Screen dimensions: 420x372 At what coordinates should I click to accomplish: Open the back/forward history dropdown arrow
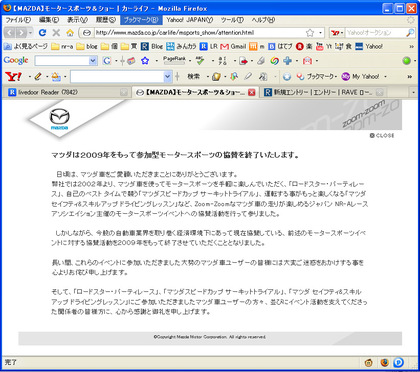pos(30,33)
